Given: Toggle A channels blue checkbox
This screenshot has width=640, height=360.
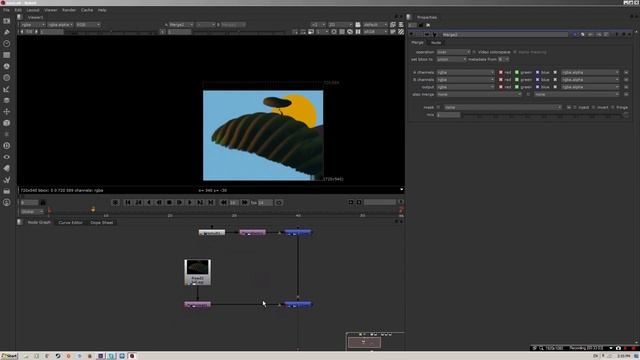Looking at the screenshot, I should pos(538,72).
